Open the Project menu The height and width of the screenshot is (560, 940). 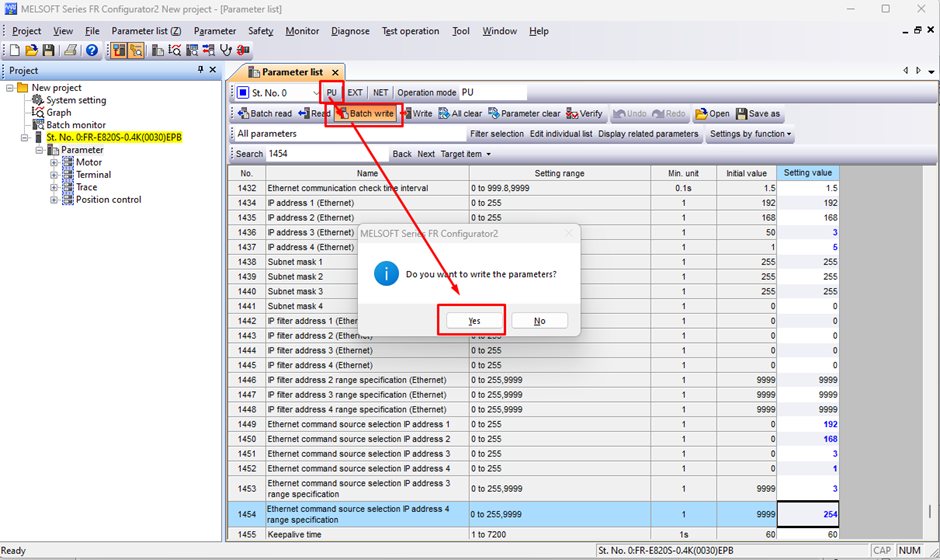[26, 31]
